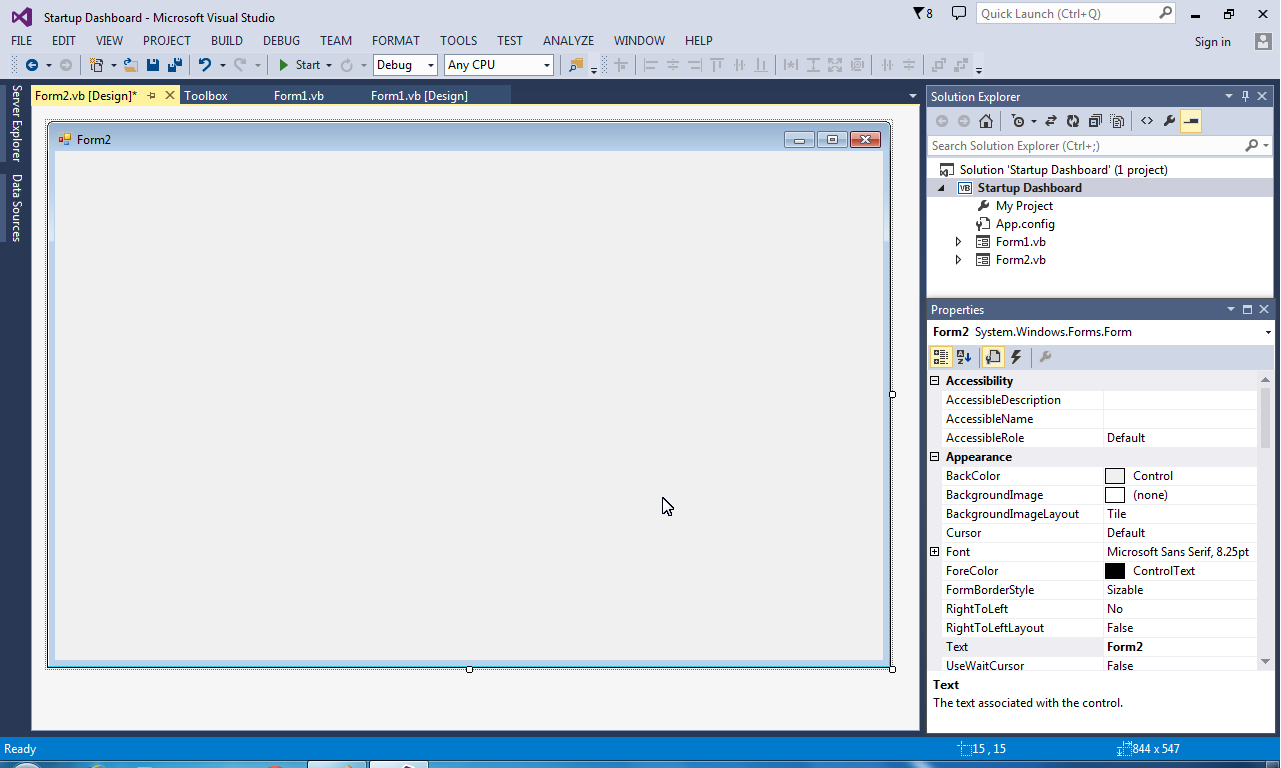Switch to the Form1.vb code tab
The image size is (1281, 768).
coord(299,96)
